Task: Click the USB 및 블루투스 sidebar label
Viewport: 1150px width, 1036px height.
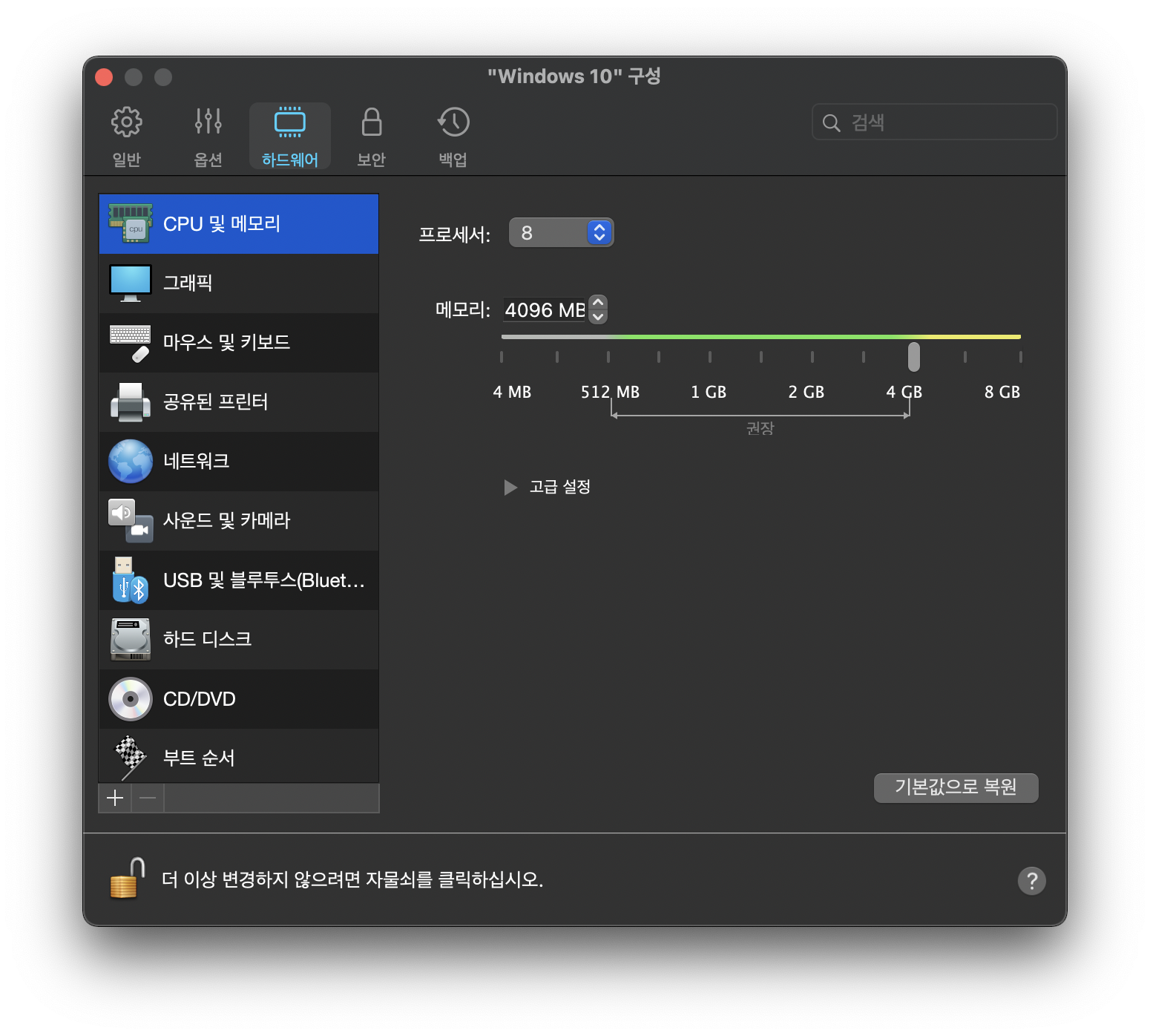Action: [264, 580]
